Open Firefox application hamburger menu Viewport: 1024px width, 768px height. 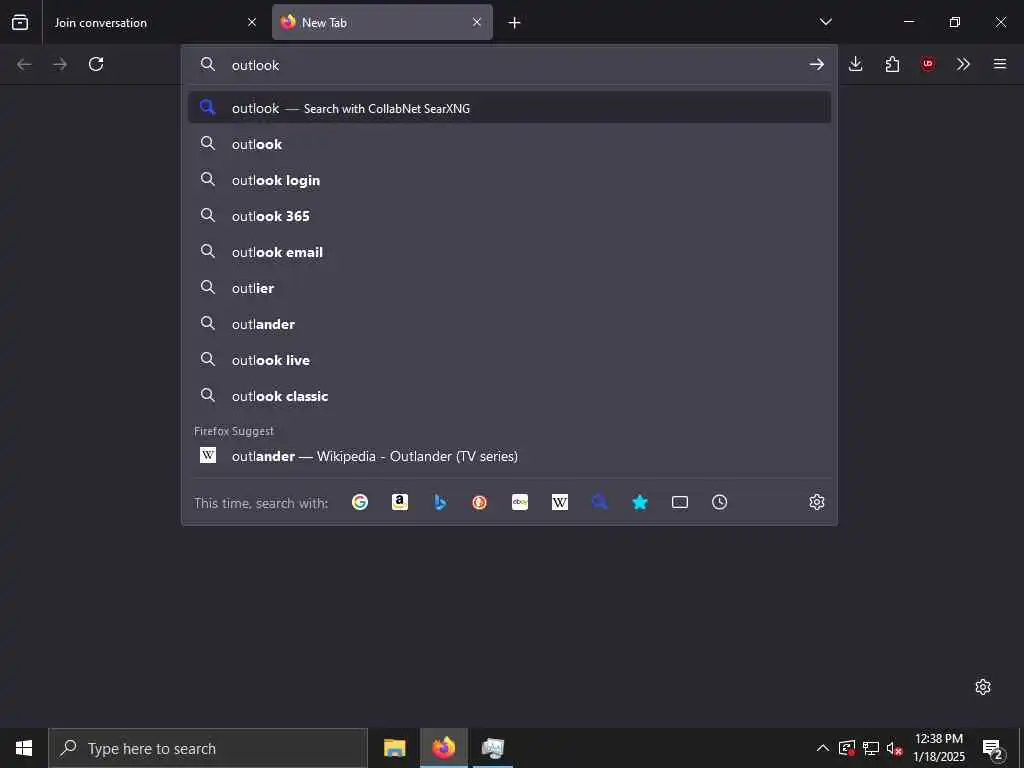pos(1000,64)
